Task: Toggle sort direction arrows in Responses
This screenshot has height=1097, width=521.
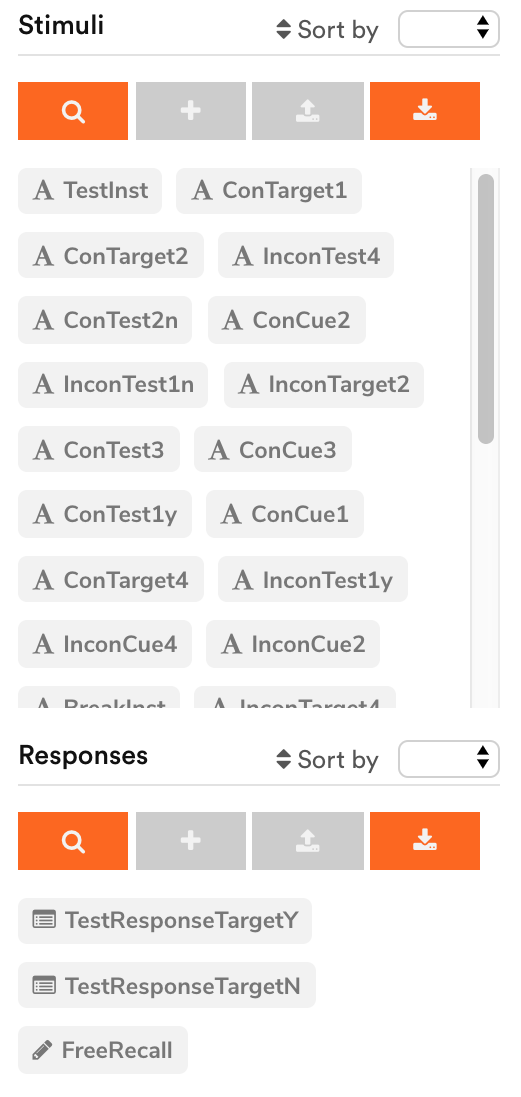Action: pyautogui.click(x=283, y=760)
